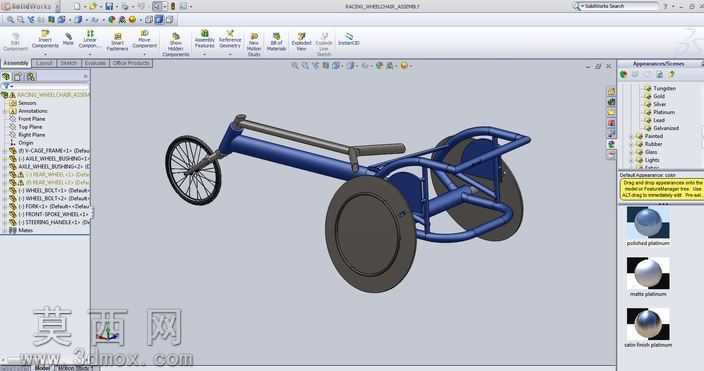Image resolution: width=704 pixels, height=371 pixels.
Task: Click Zoom to Area in top toolbar
Action: click(x=20, y=20)
